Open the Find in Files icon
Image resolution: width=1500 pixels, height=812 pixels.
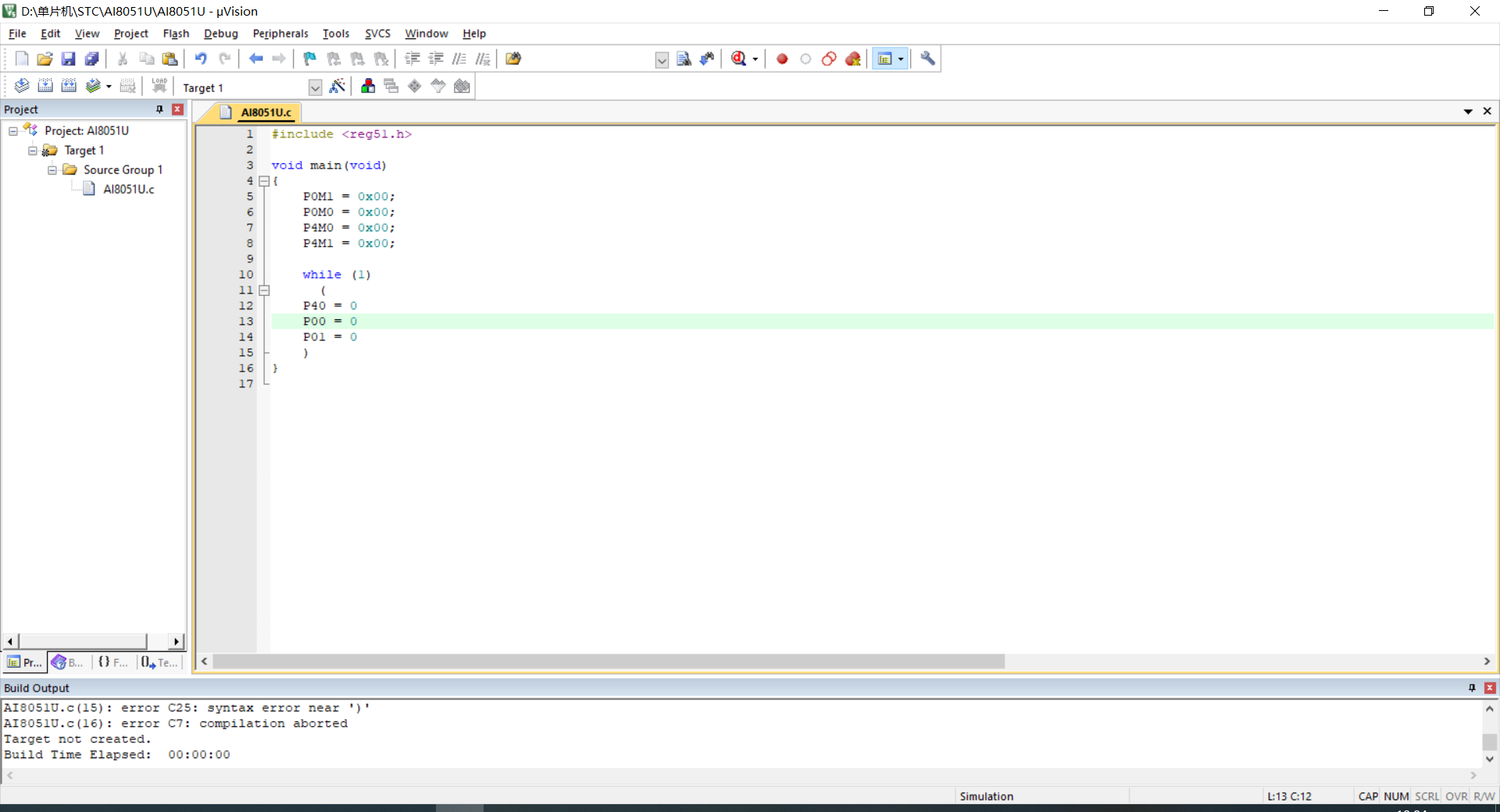tap(513, 59)
